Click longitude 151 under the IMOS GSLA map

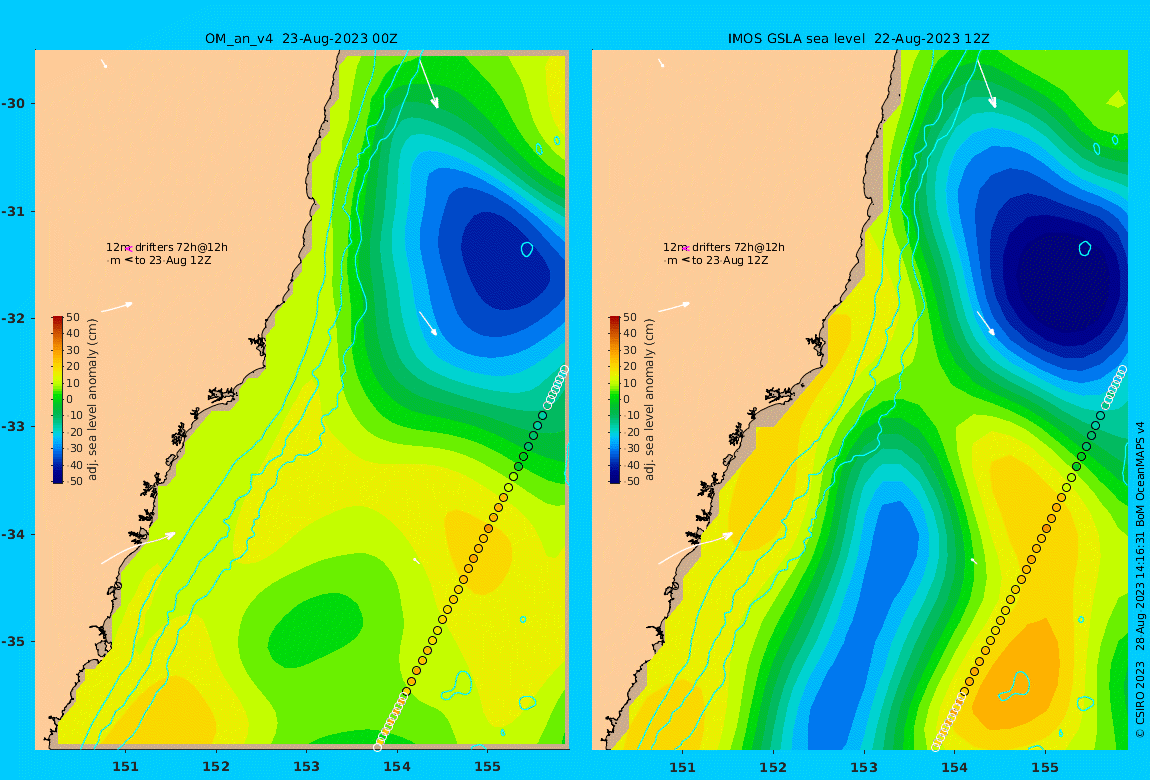pyautogui.click(x=683, y=767)
